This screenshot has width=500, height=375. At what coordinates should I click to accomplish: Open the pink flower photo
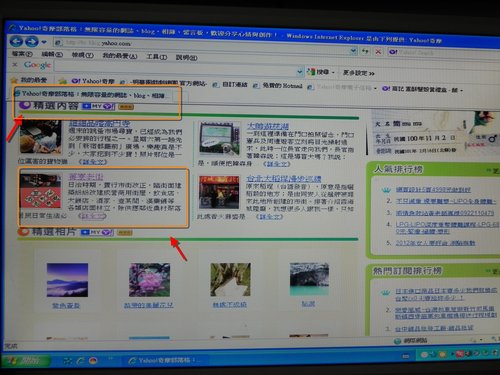point(149,280)
